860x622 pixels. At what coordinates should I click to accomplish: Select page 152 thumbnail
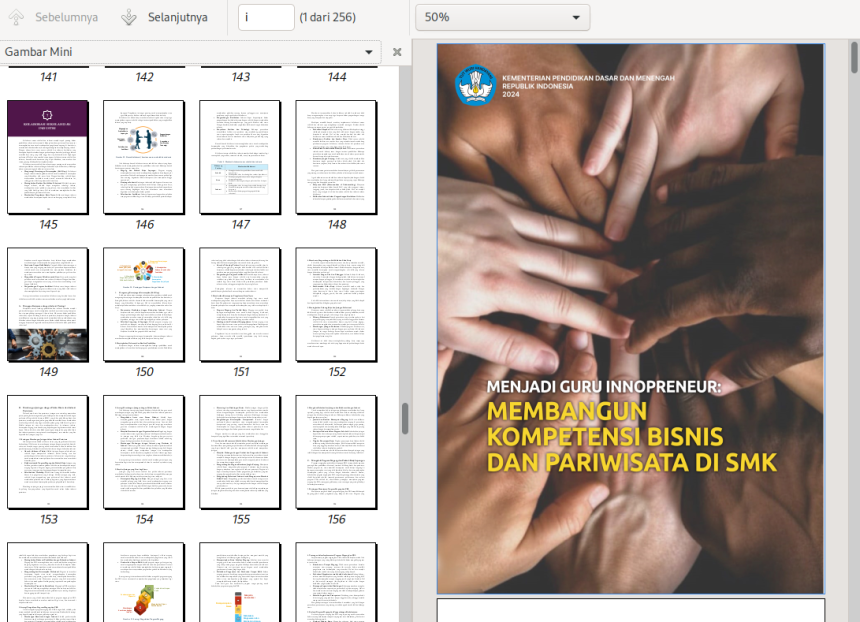336,304
